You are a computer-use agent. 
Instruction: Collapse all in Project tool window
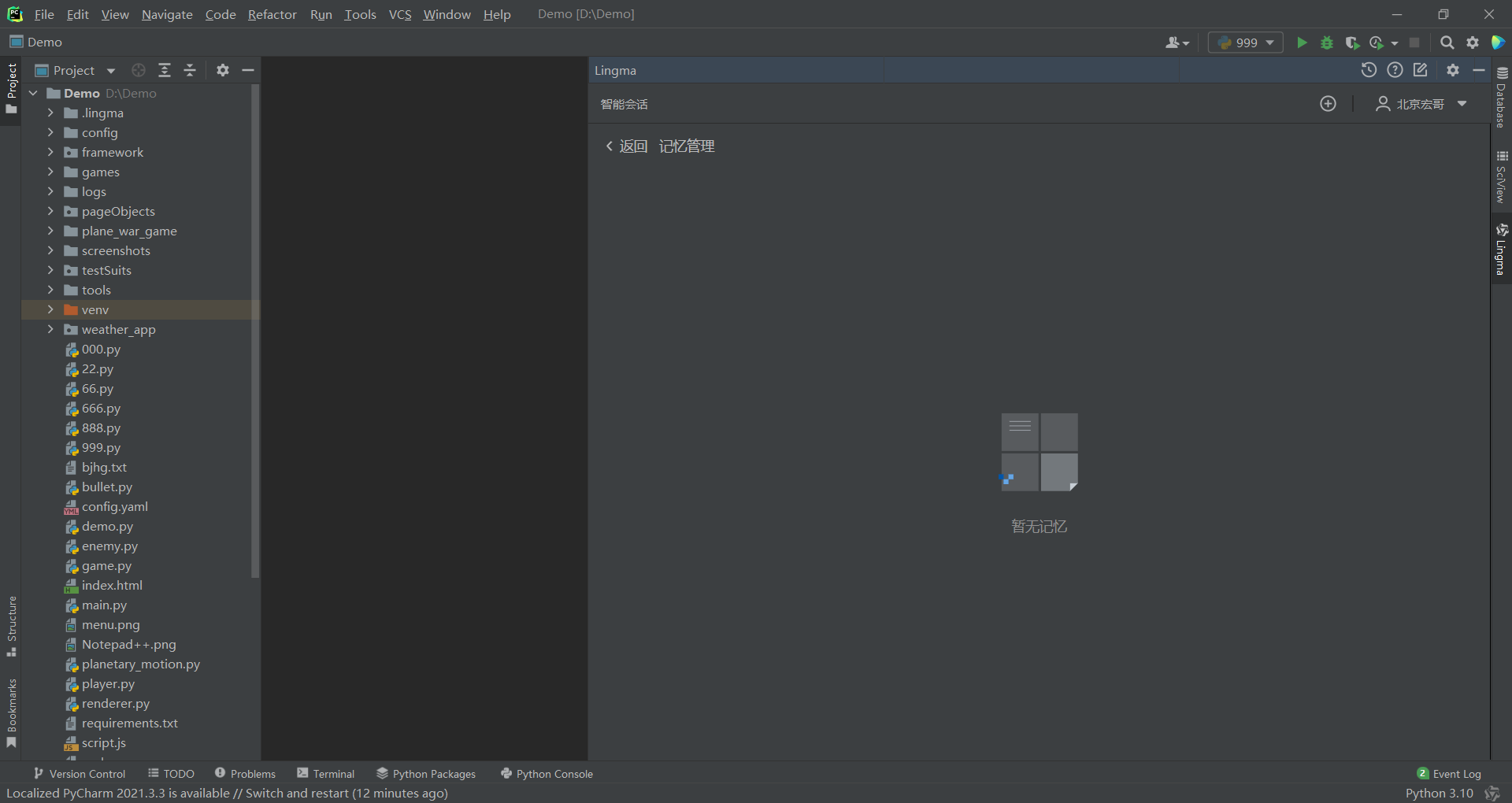point(190,70)
